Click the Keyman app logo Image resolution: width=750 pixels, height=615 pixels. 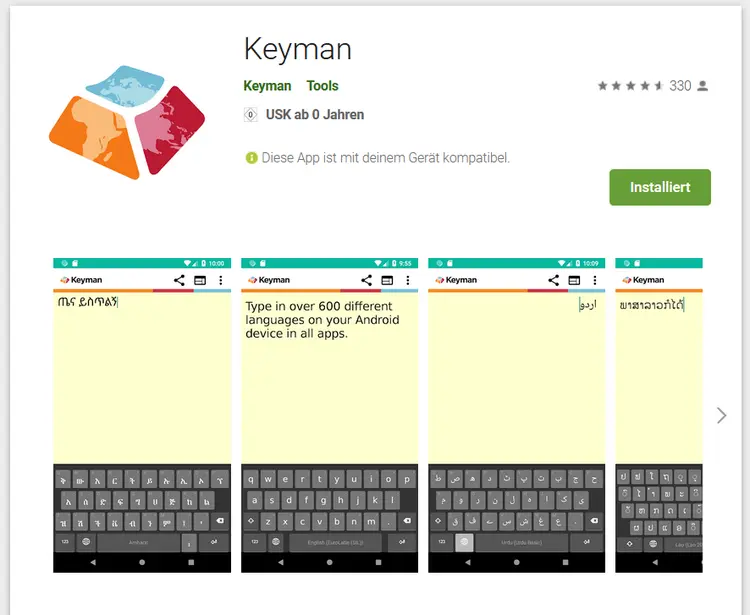coord(127,121)
